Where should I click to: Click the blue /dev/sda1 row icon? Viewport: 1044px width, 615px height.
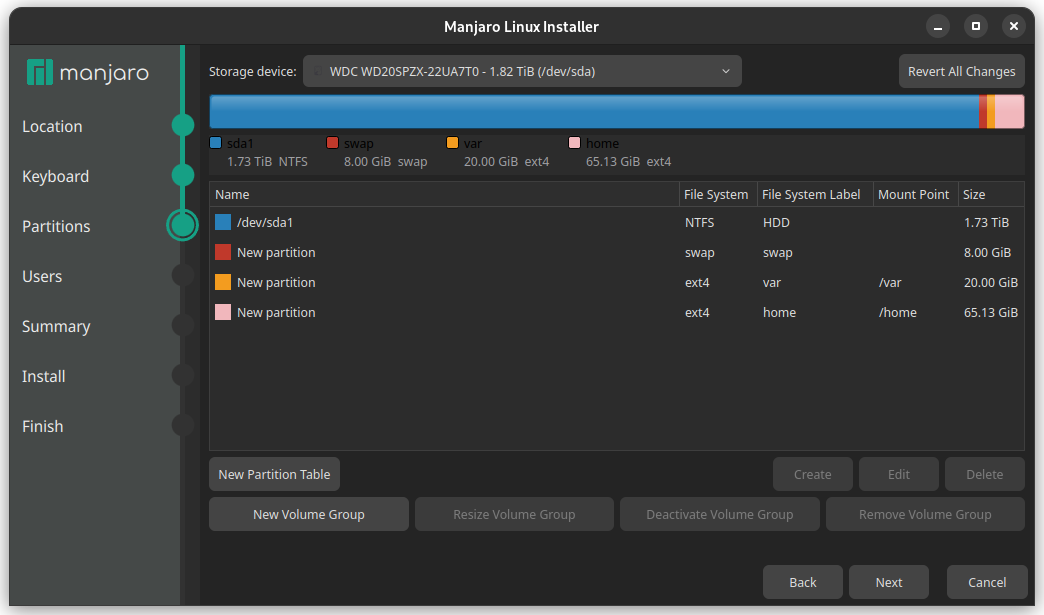coord(223,222)
